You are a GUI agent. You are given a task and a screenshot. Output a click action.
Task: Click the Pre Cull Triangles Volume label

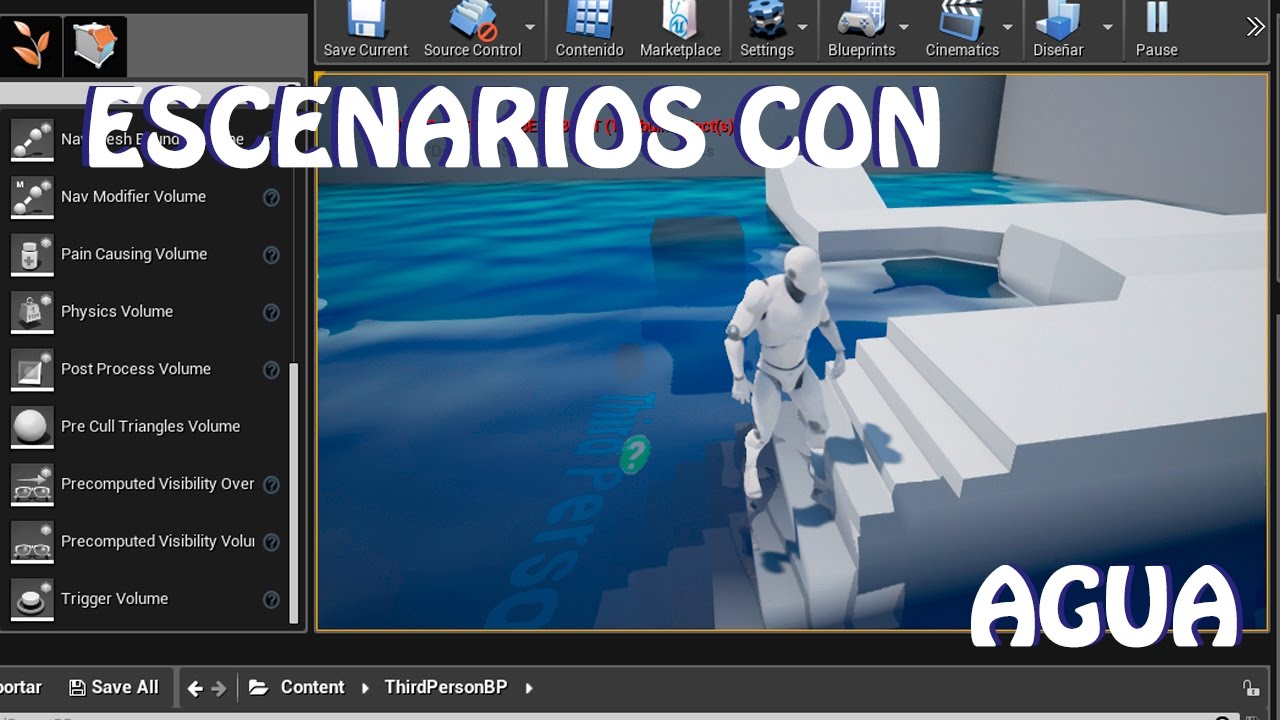(150, 426)
